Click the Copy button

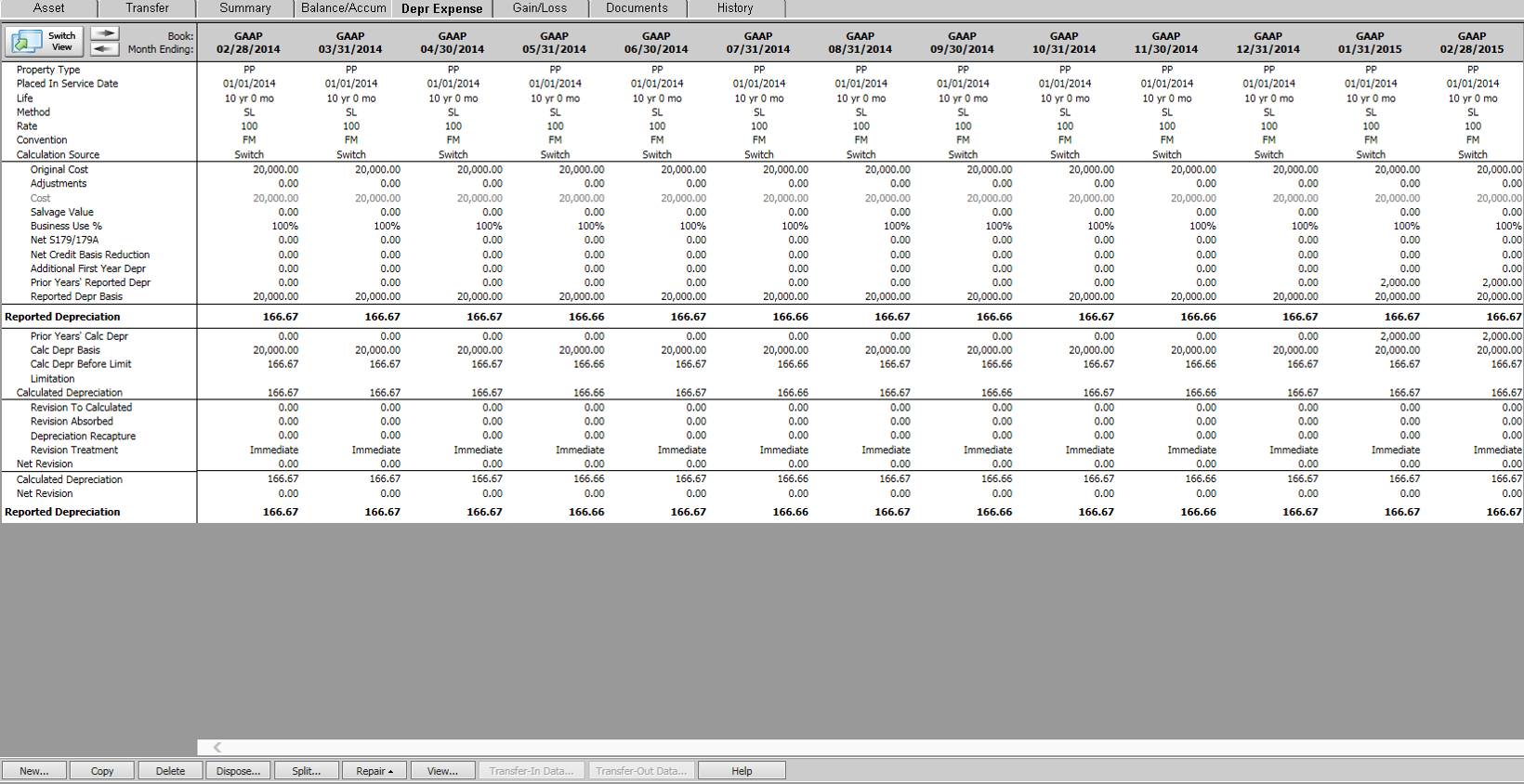pyautogui.click(x=102, y=771)
